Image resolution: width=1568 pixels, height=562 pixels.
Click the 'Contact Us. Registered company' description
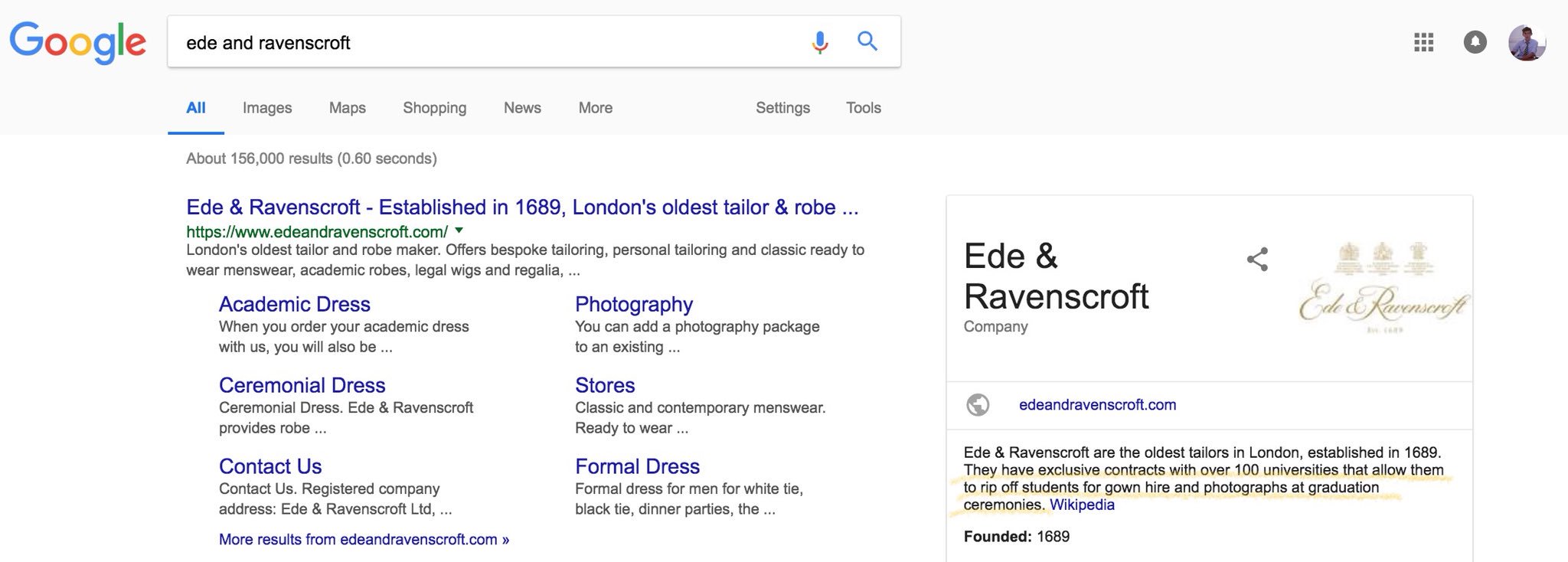click(x=335, y=498)
